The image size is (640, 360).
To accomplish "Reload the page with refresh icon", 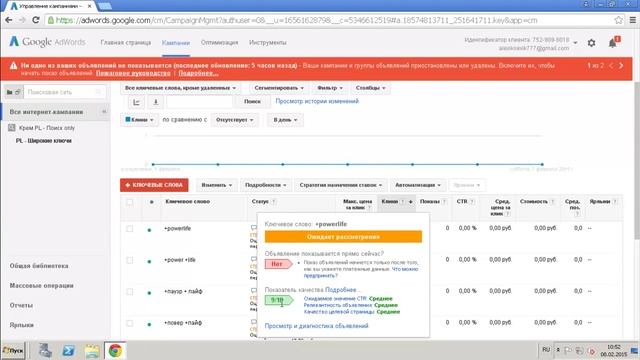I will click(36, 20).
